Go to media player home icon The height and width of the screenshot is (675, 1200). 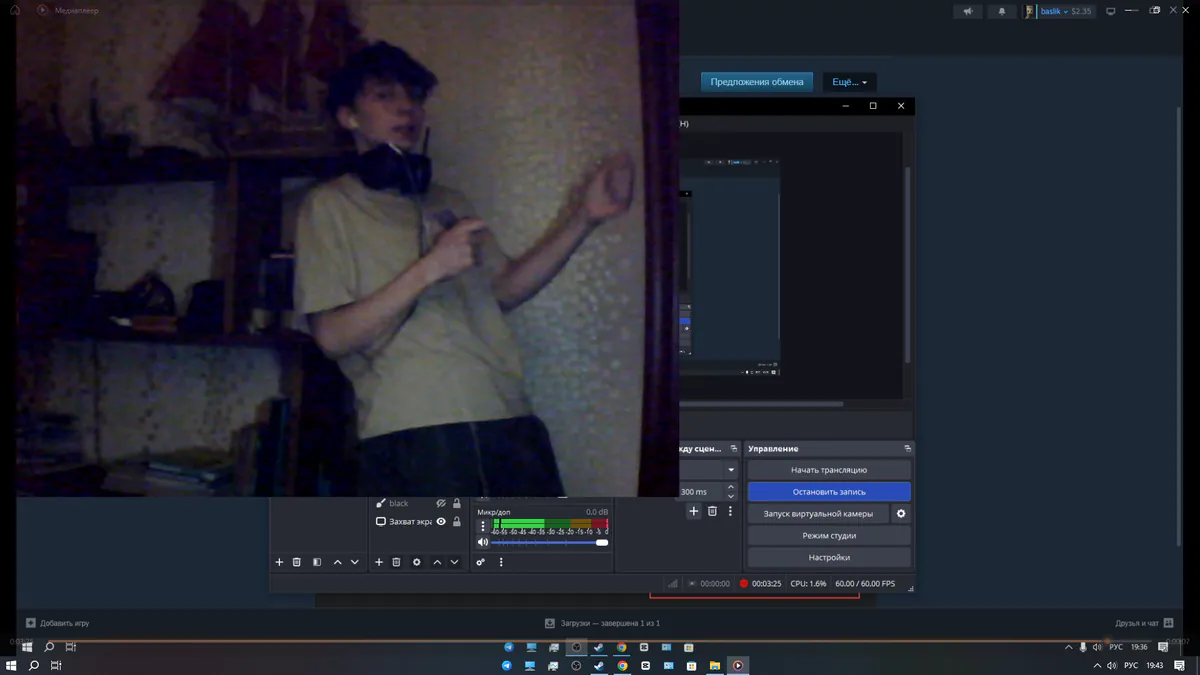(14, 10)
